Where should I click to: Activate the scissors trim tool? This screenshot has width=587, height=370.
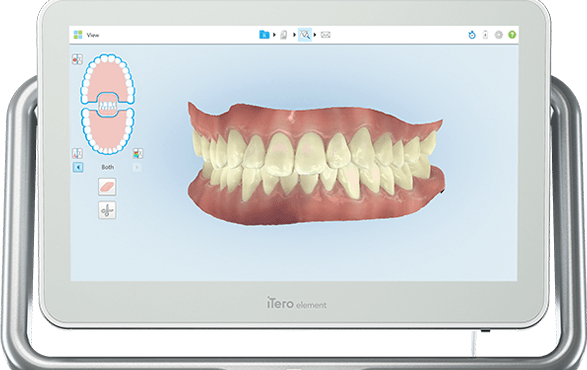(107, 210)
